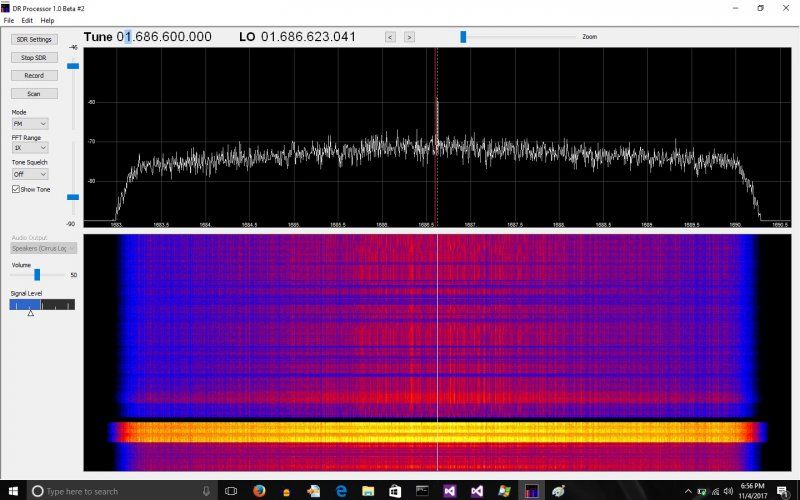Open the Help menu

pyautogui.click(x=47, y=20)
